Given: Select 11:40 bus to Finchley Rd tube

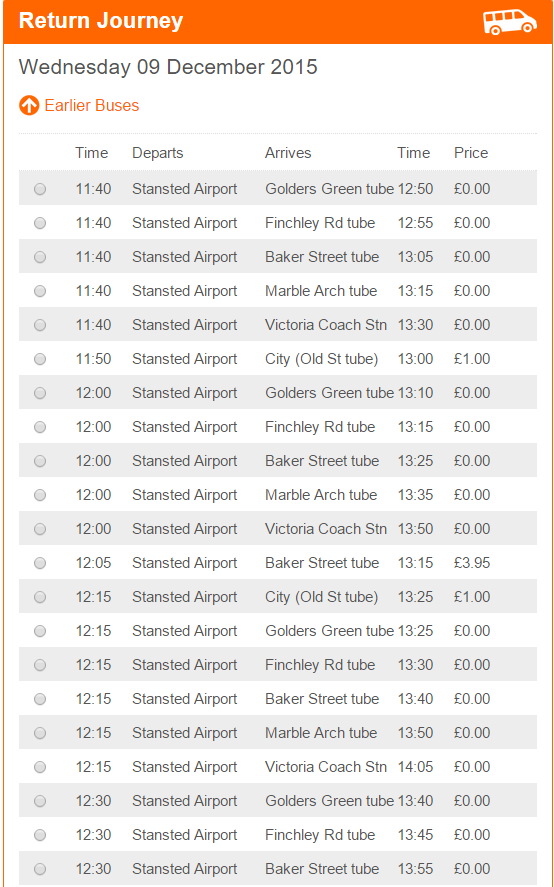Looking at the screenshot, I should pyautogui.click(x=40, y=223).
